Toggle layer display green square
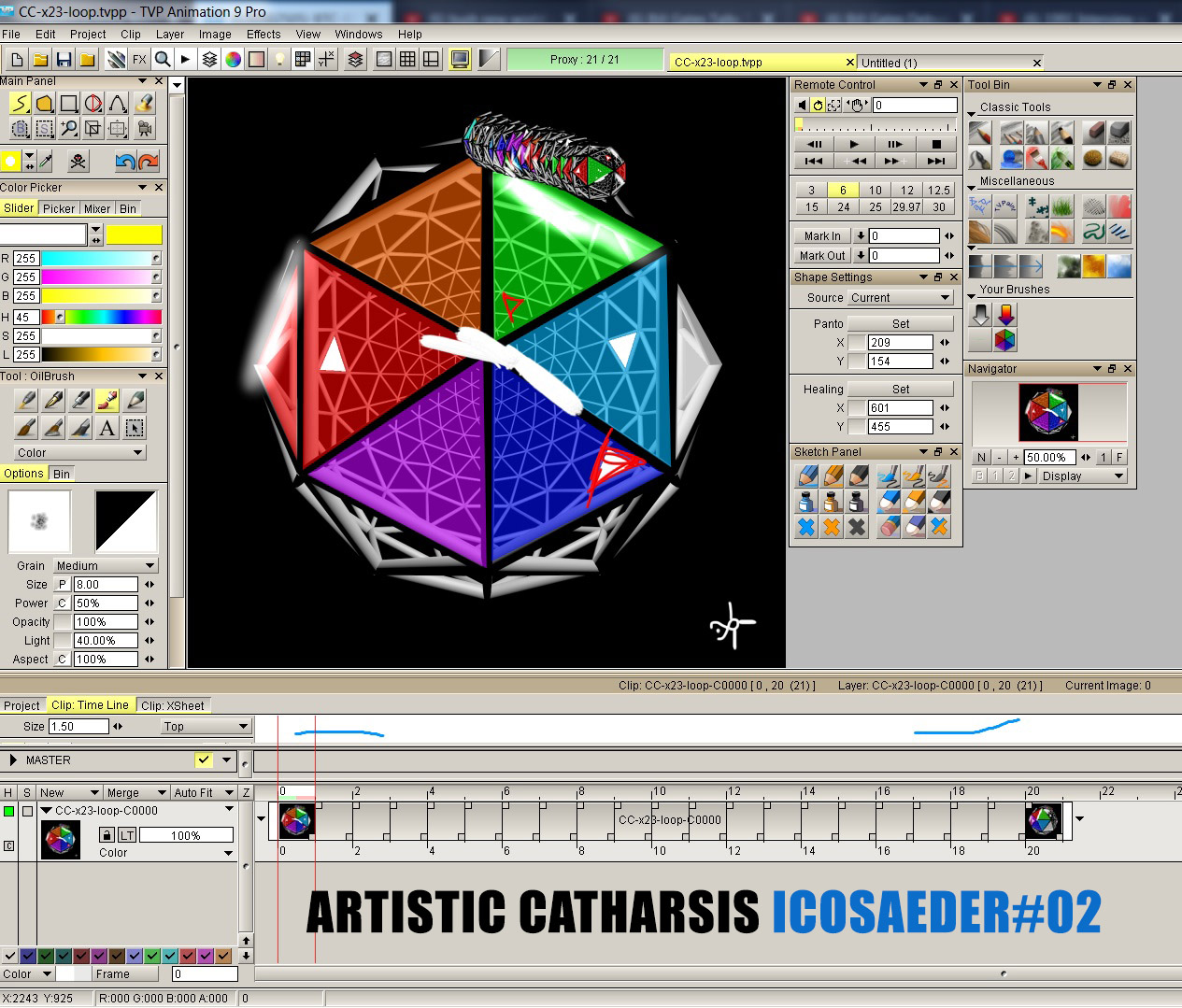Image resolution: width=1182 pixels, height=1008 pixels. pyautogui.click(x=9, y=811)
